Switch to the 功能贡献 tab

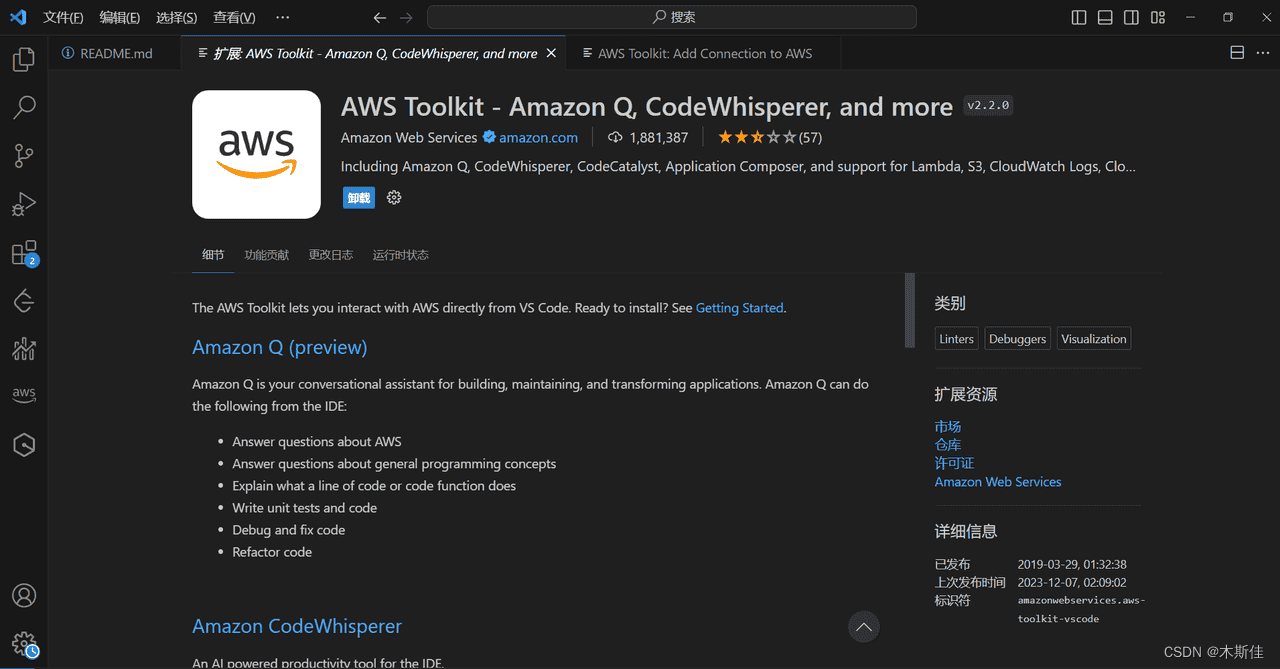[266, 254]
